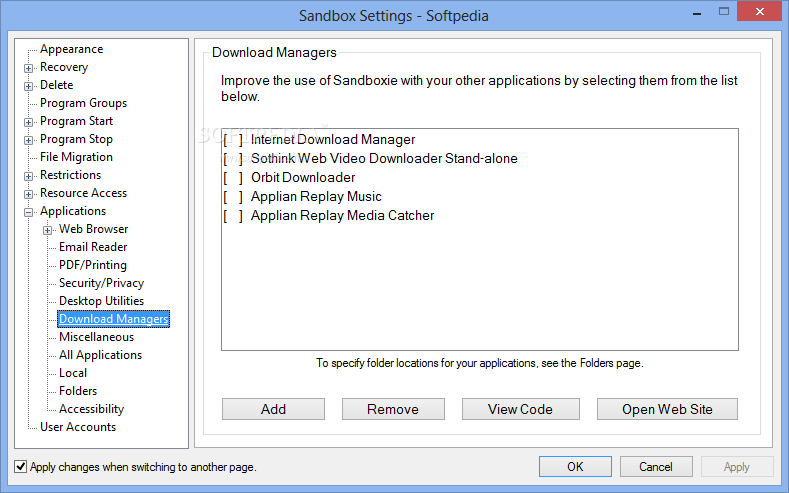This screenshot has height=493, width=789.
Task: Select Appearance in settings tree
Action: (x=71, y=49)
